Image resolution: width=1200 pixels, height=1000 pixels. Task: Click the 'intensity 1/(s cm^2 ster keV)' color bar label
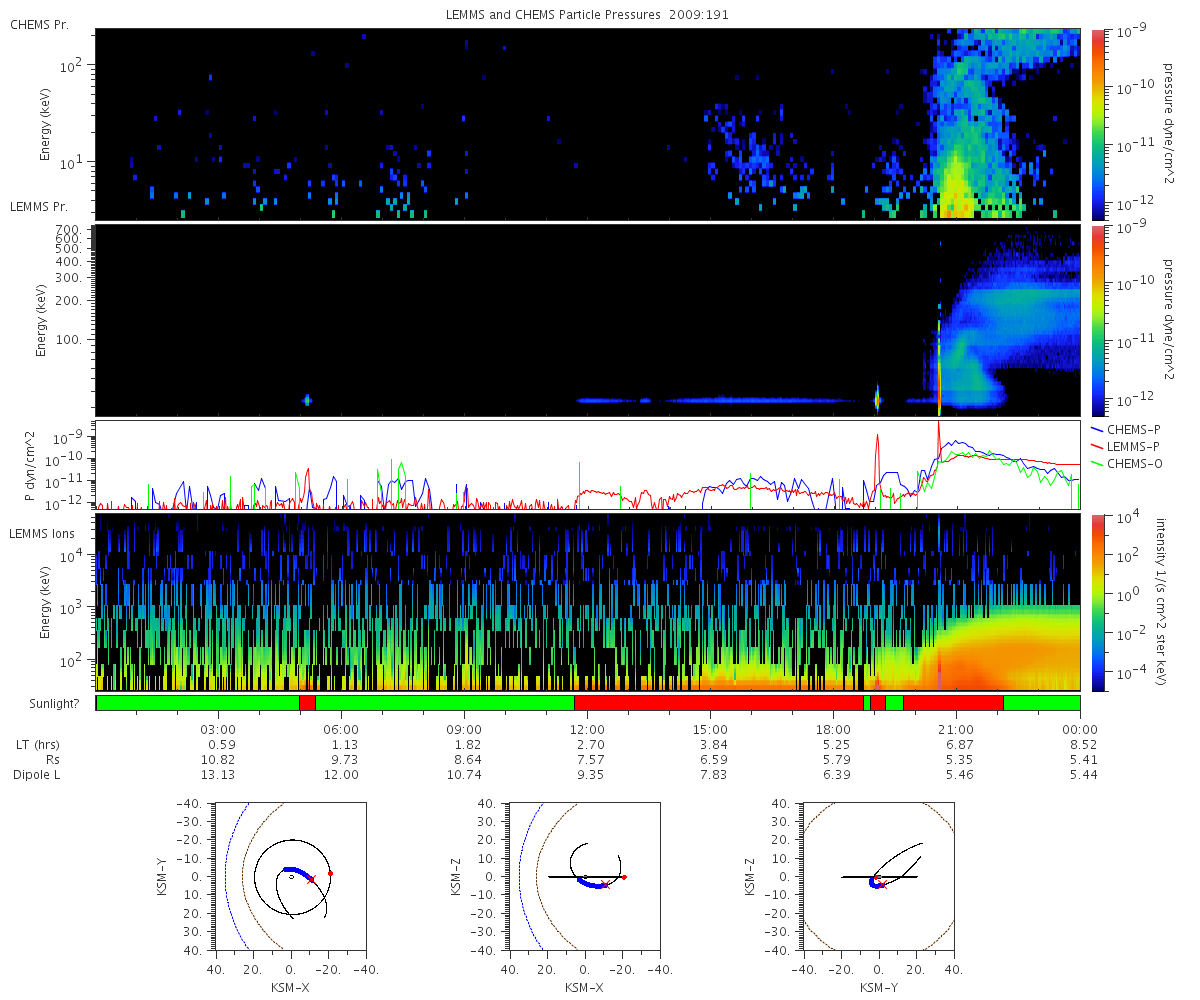[1163, 602]
